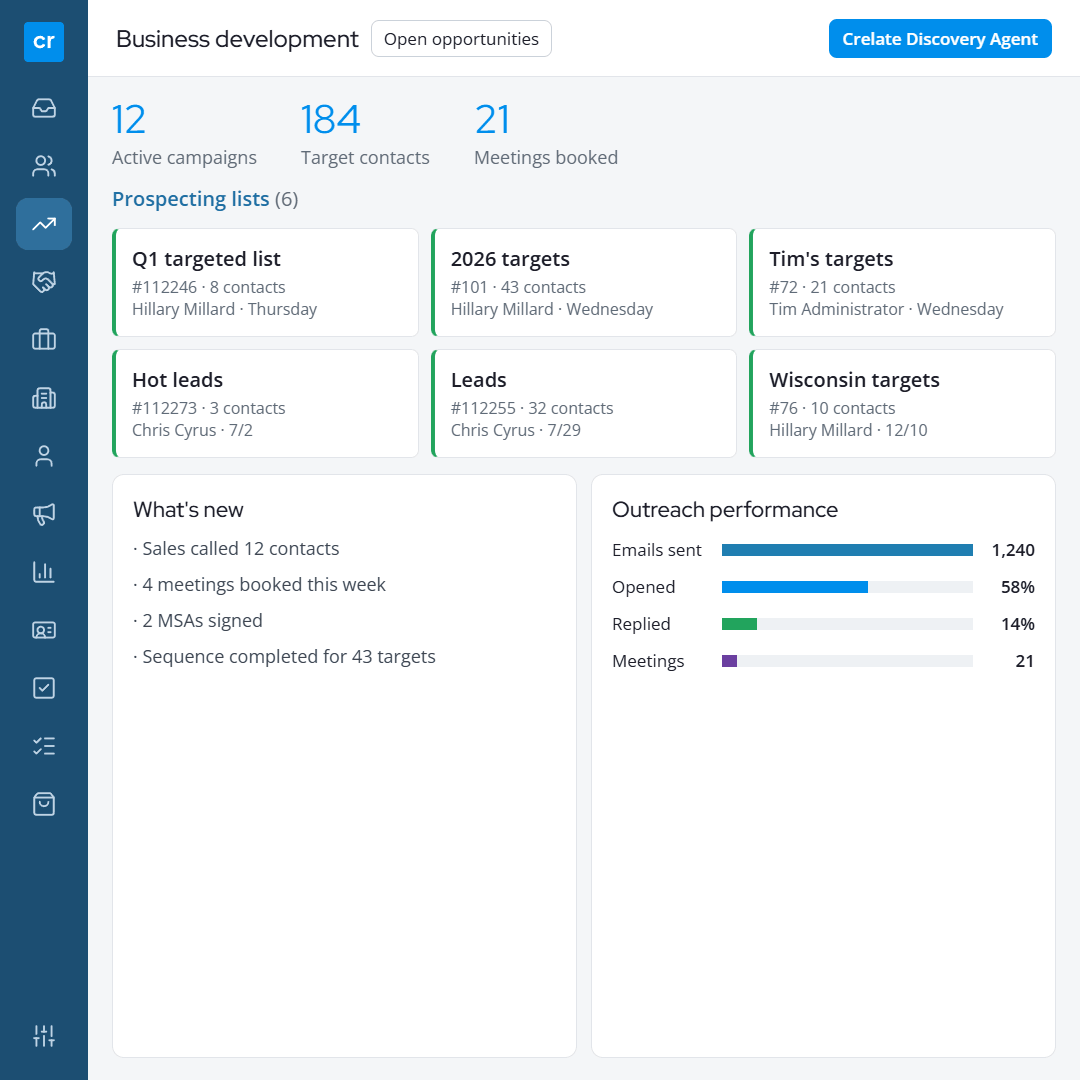Click the Meetings progress bar
This screenshot has width=1080, height=1080.
point(847,661)
